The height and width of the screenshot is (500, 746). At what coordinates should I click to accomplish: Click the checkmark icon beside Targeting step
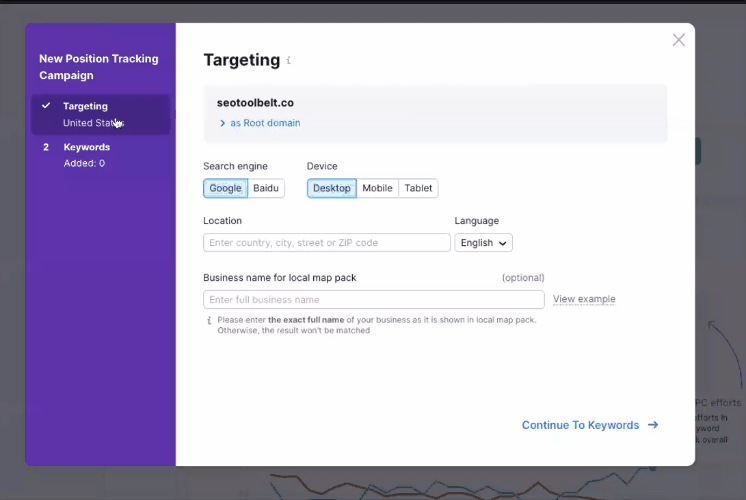coord(46,106)
